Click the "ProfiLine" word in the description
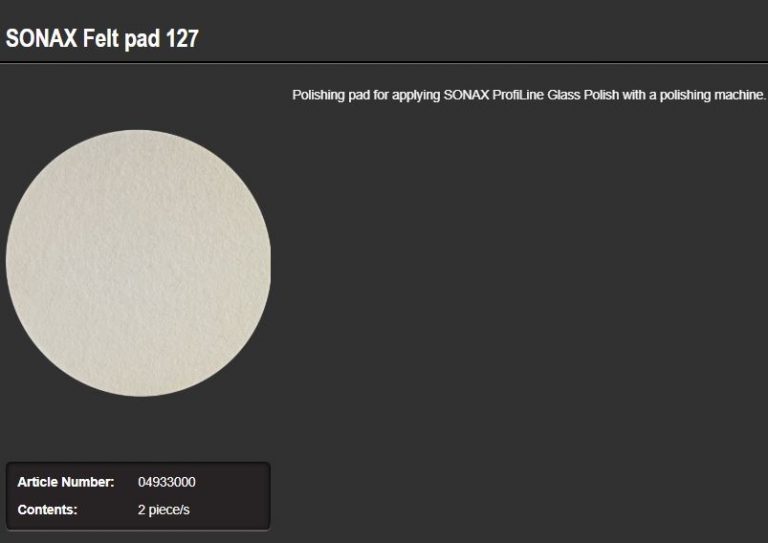 tap(518, 95)
